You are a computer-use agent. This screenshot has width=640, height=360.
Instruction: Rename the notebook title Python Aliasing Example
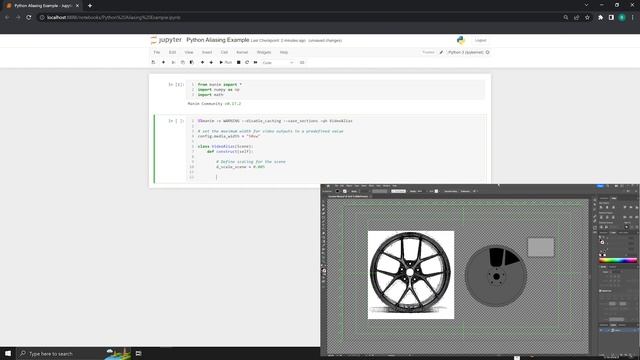click(x=218, y=40)
